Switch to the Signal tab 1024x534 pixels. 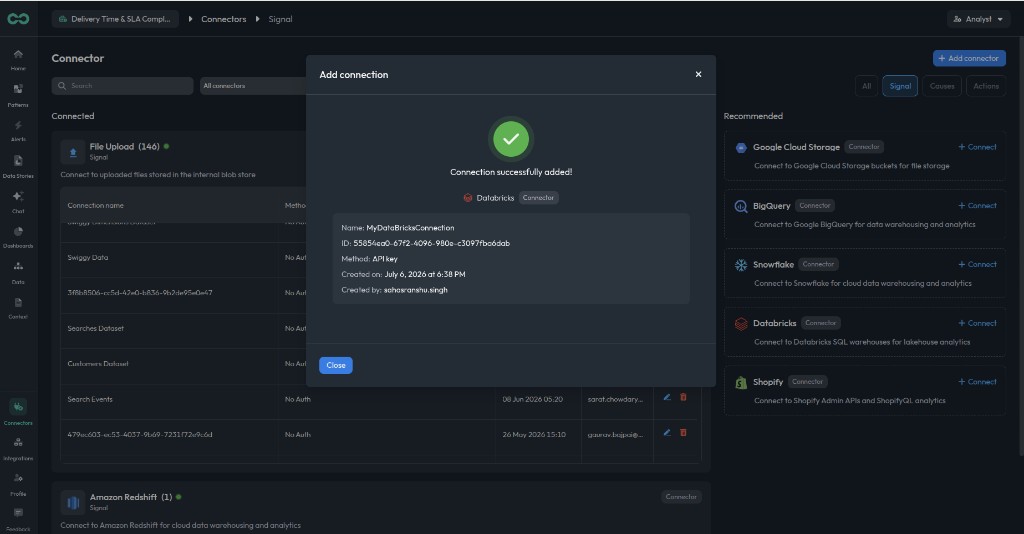[x=900, y=86]
